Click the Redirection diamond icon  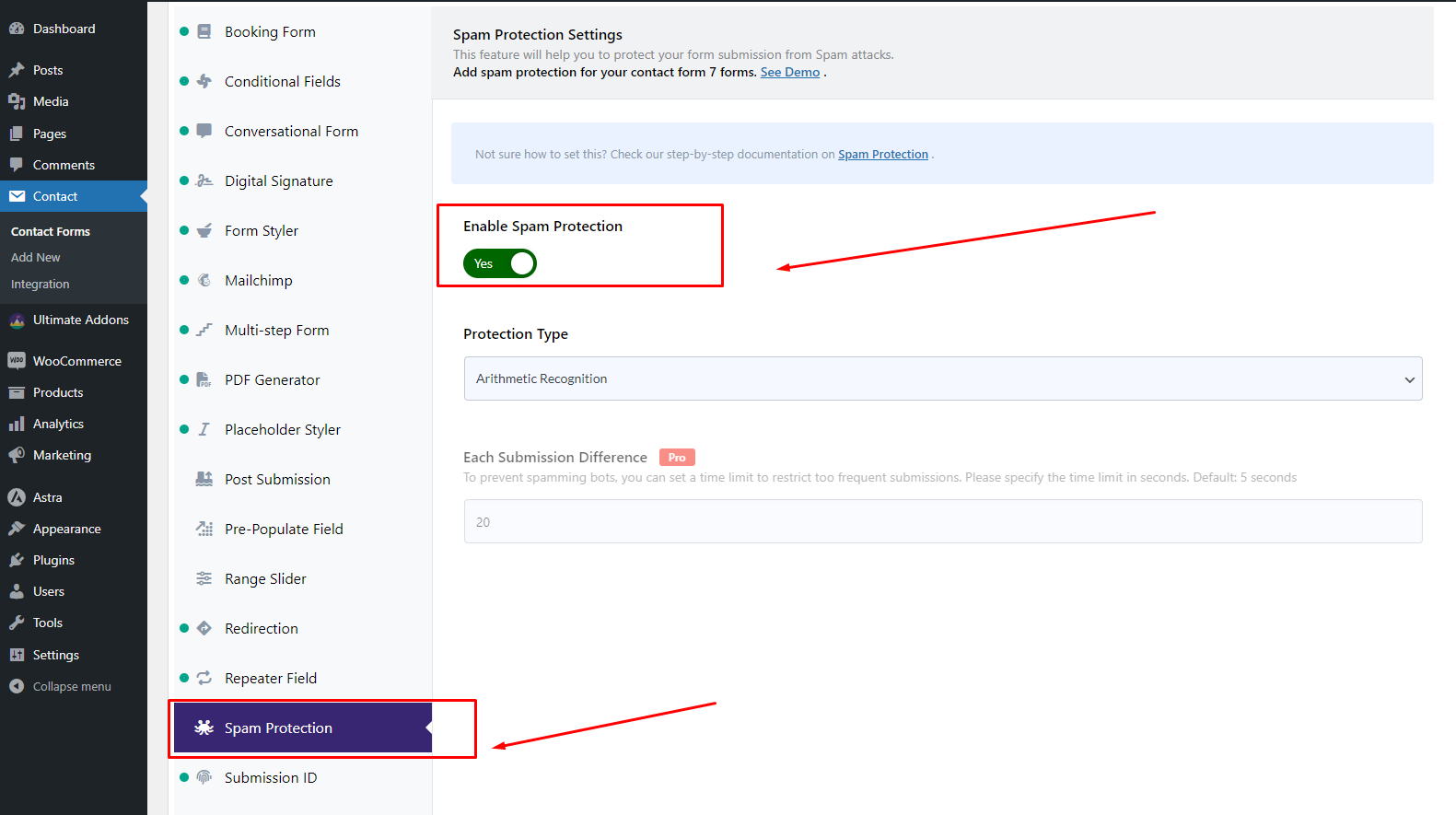tap(204, 628)
